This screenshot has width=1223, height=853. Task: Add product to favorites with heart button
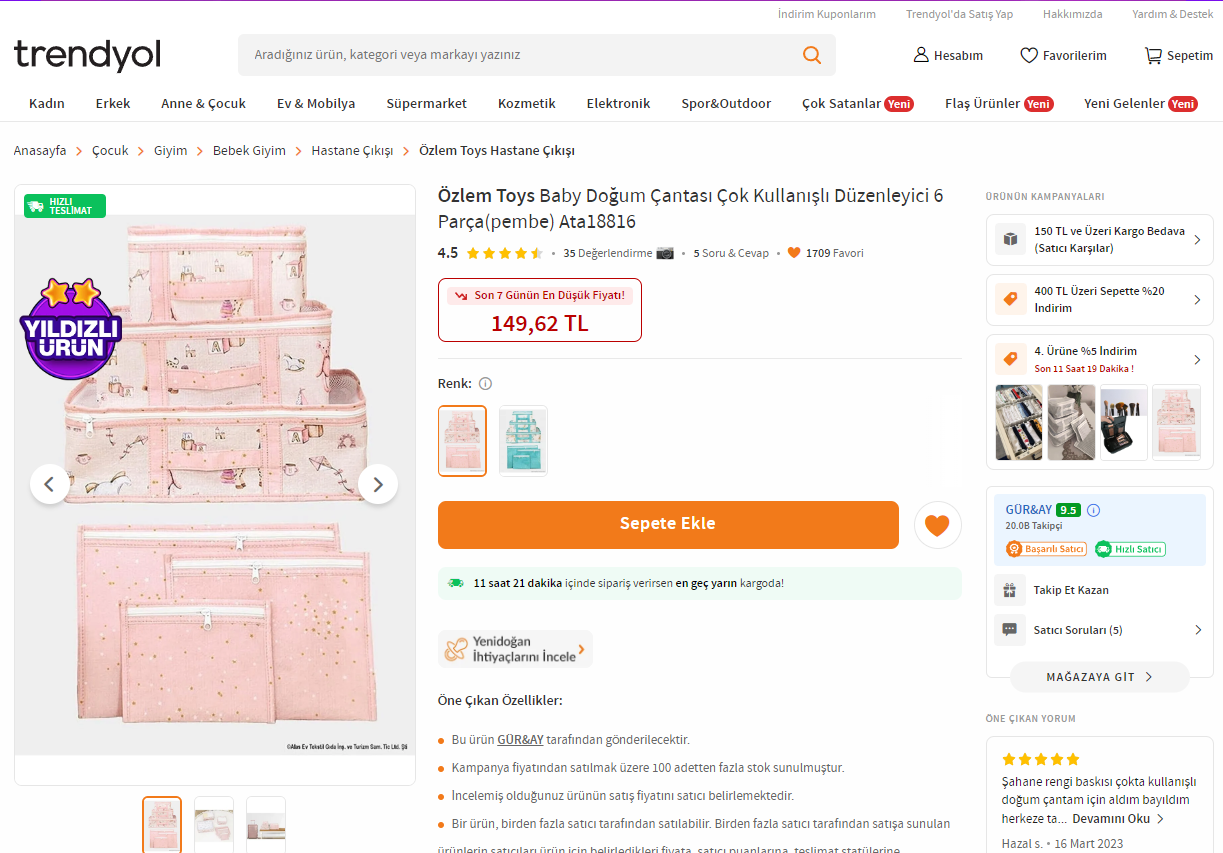point(937,525)
